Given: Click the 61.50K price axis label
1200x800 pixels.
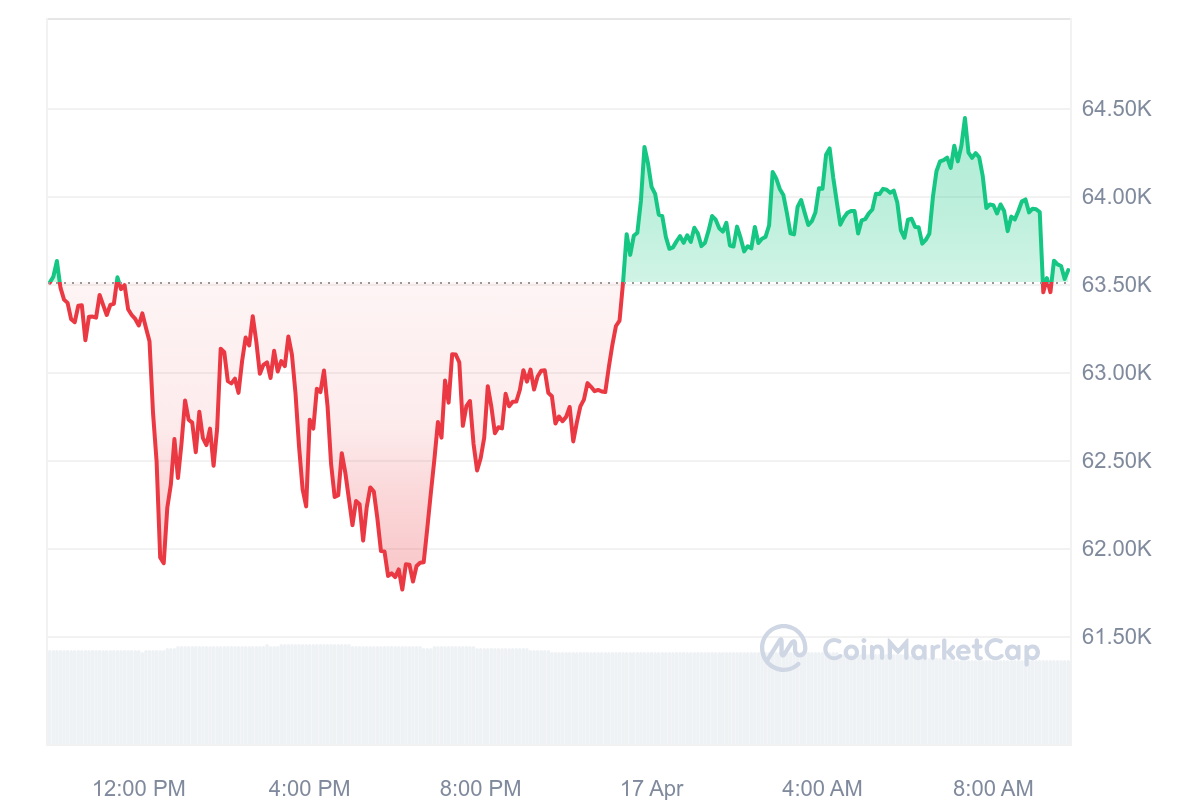Looking at the screenshot, I should [x=1117, y=636].
